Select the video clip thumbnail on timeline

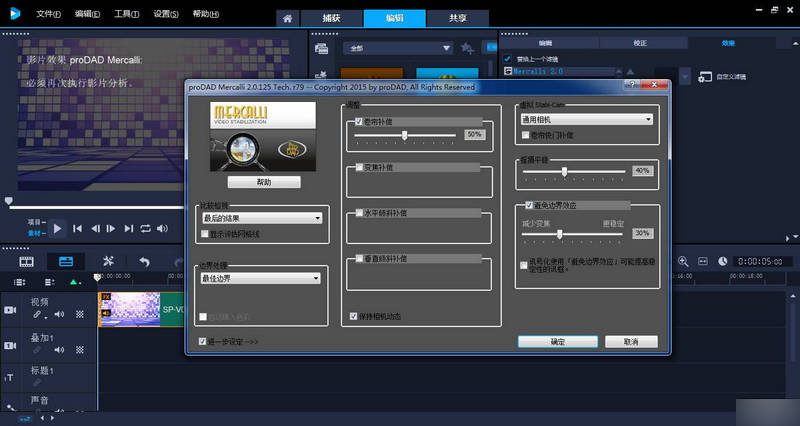[130, 309]
